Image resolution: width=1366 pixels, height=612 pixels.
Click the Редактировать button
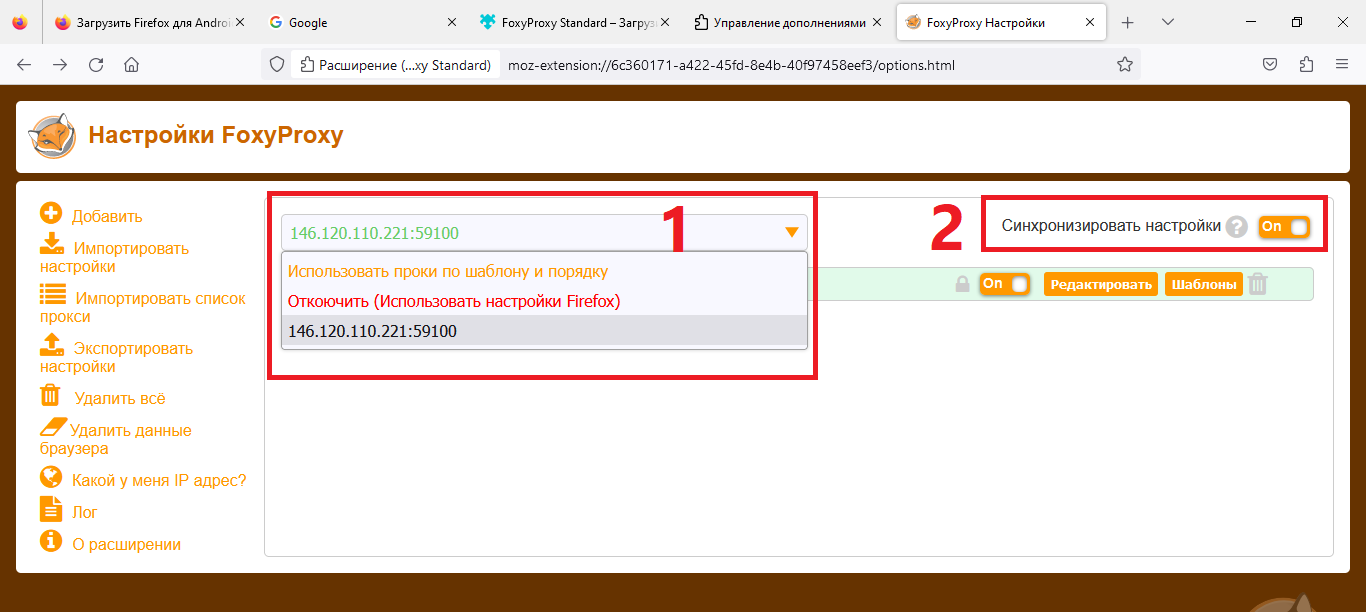[x=1101, y=284]
